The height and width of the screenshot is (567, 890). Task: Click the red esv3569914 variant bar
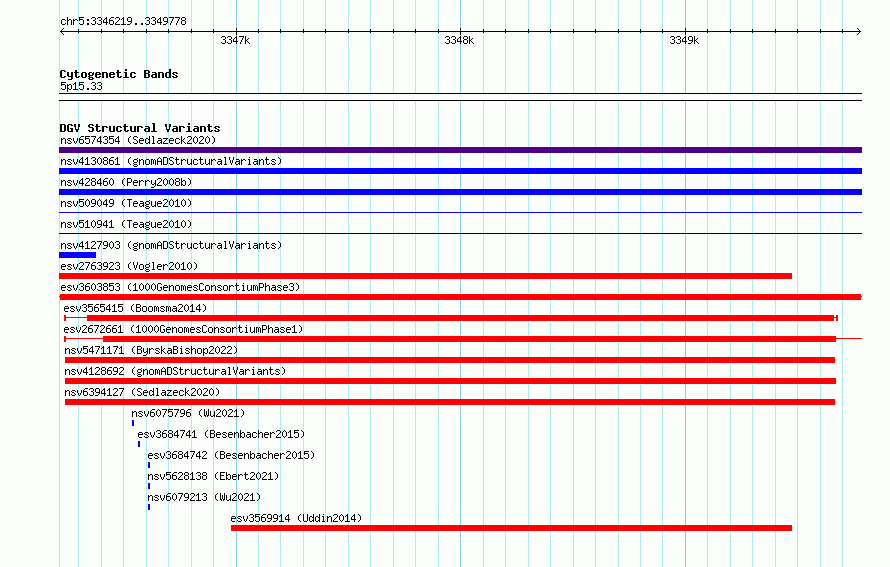click(511, 528)
